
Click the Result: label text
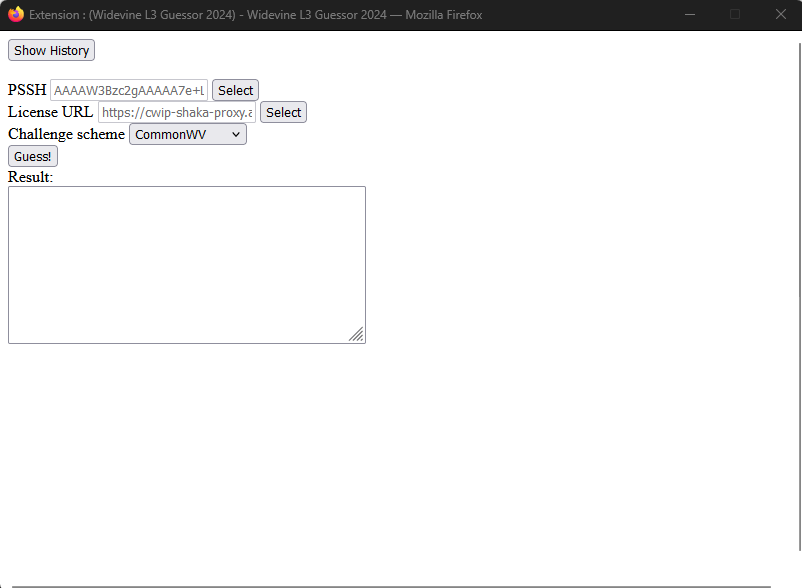(x=31, y=177)
